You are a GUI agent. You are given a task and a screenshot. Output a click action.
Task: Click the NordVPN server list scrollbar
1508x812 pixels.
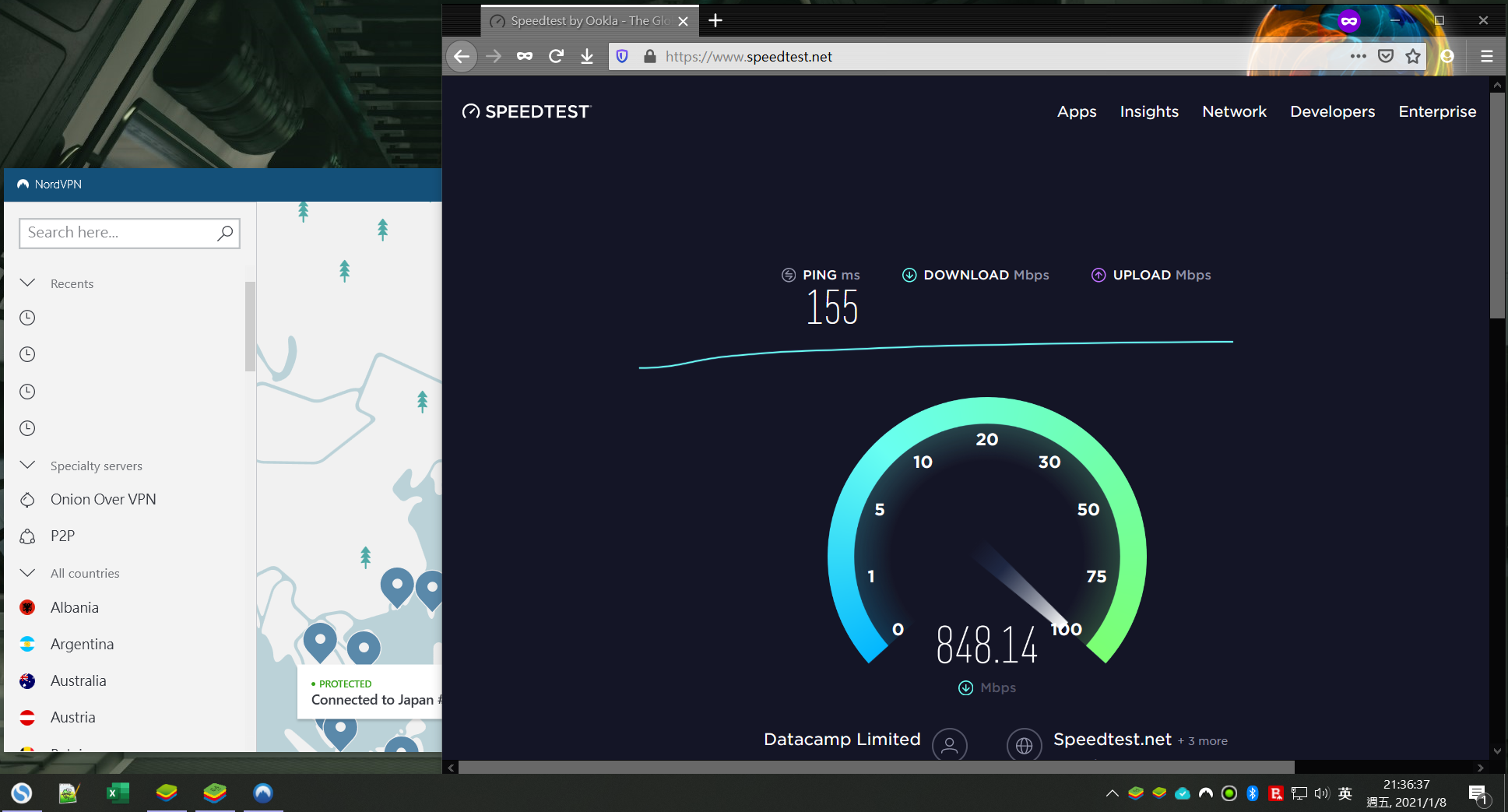[x=250, y=327]
